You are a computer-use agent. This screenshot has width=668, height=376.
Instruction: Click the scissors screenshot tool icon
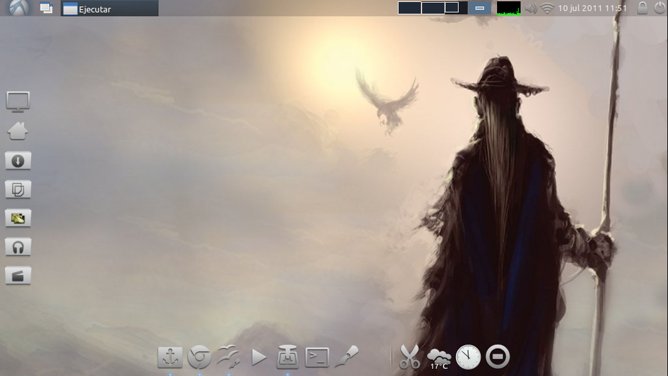pyautogui.click(x=409, y=357)
